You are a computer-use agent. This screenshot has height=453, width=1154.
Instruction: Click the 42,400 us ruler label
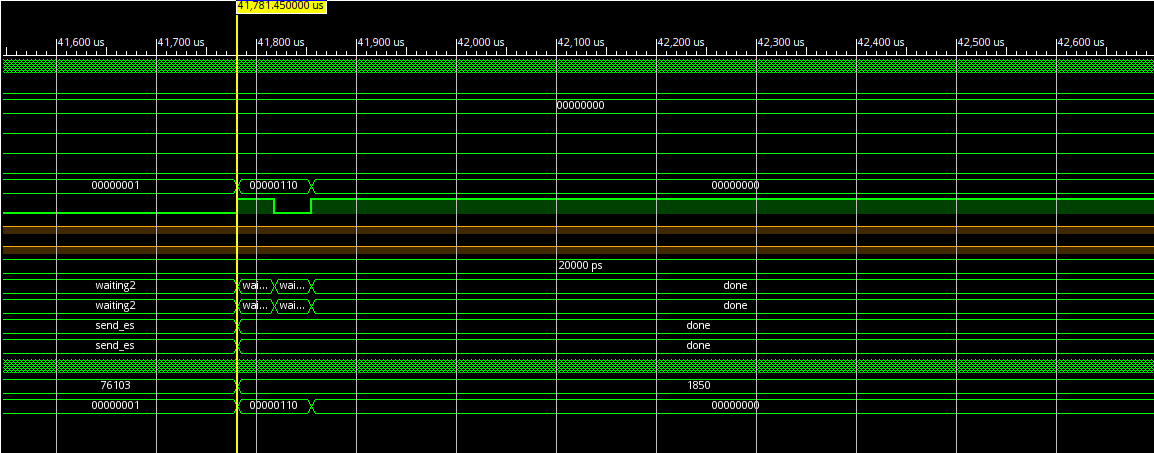point(880,42)
